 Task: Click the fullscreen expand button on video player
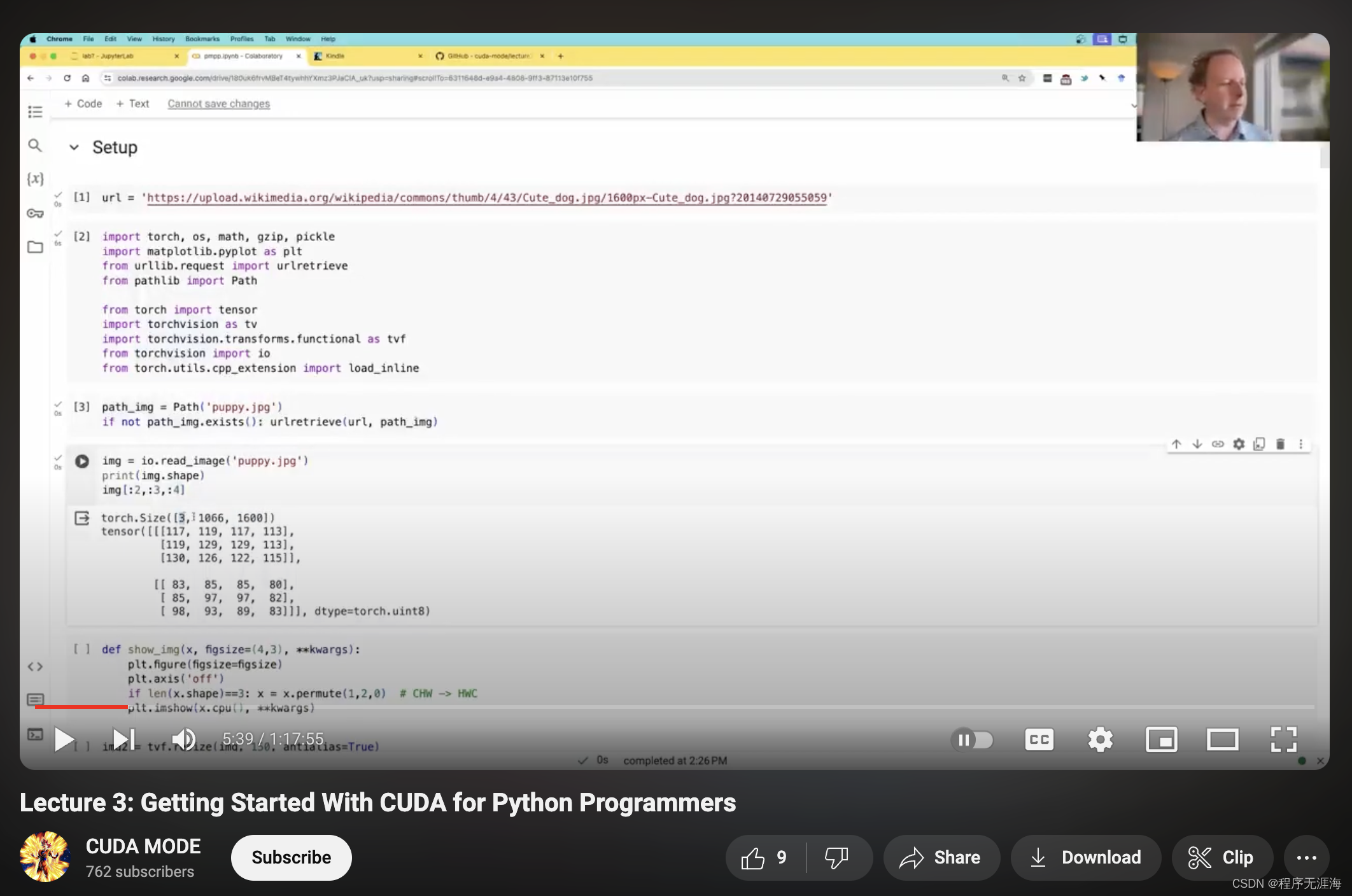point(1284,739)
